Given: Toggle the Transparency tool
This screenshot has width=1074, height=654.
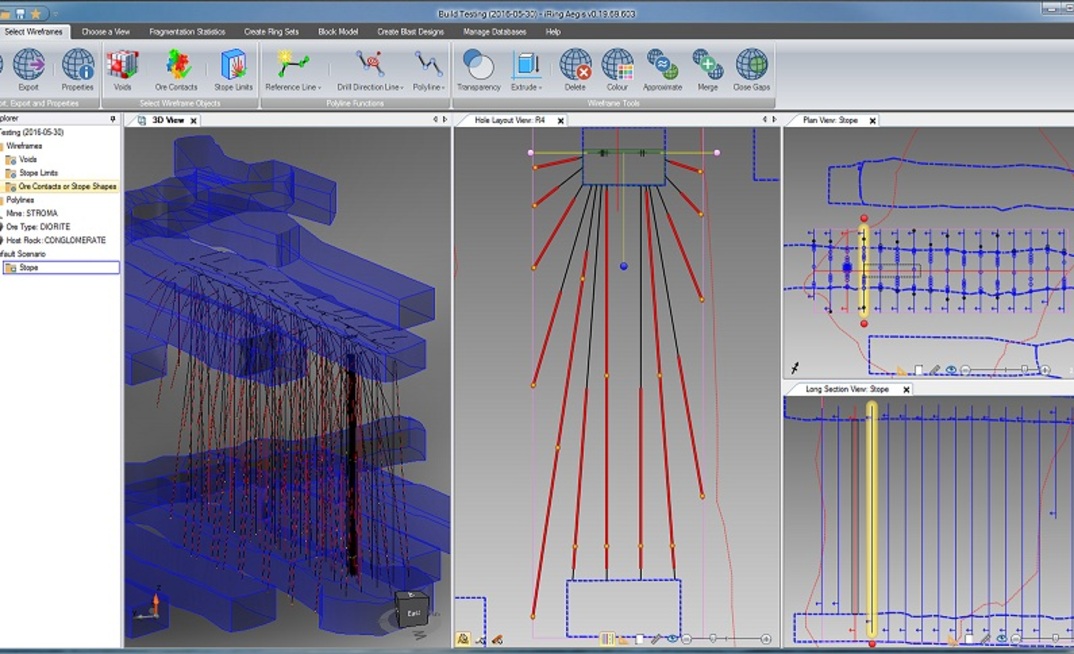Looking at the screenshot, I should pos(477,68).
